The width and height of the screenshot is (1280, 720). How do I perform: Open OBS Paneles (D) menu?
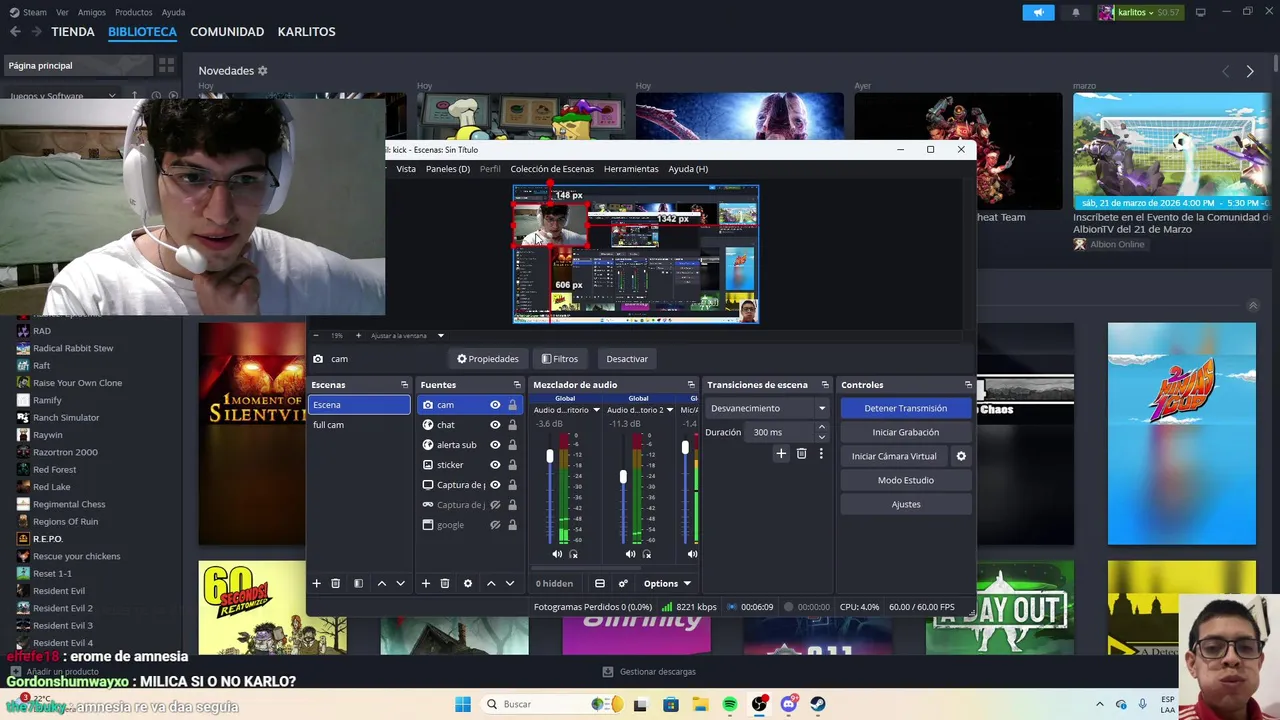coord(448,169)
